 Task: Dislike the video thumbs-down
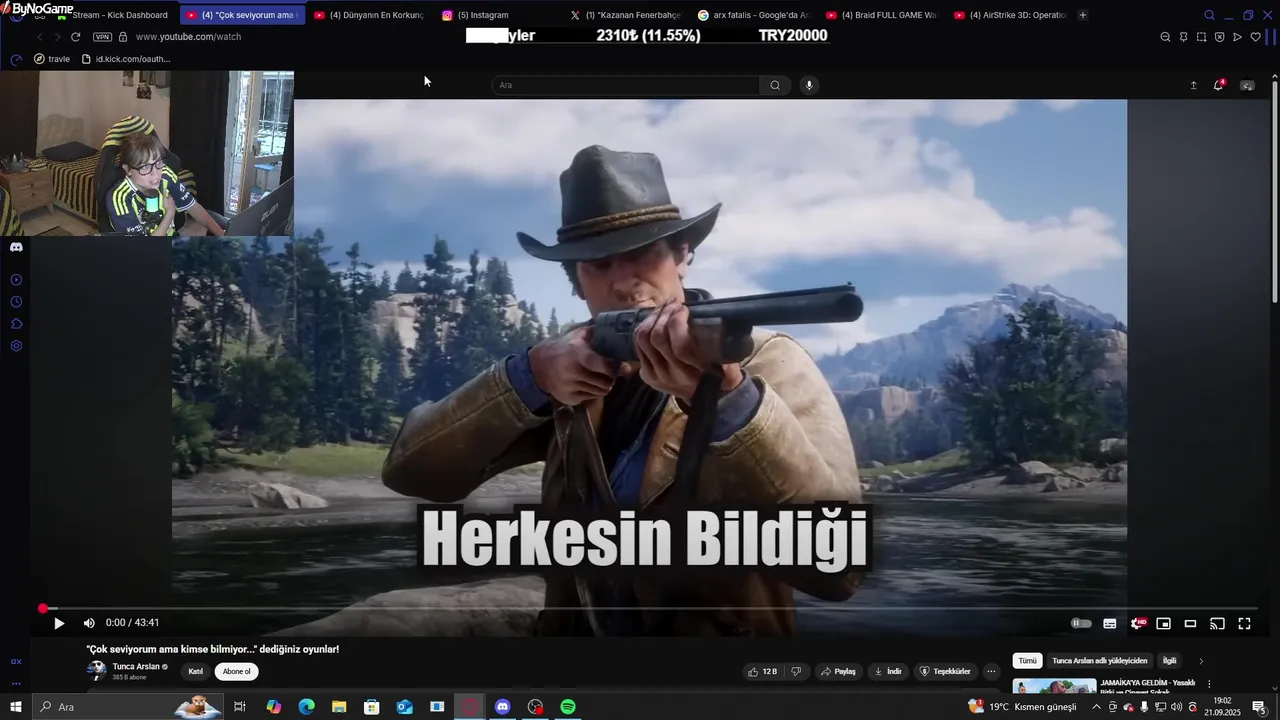tap(796, 671)
